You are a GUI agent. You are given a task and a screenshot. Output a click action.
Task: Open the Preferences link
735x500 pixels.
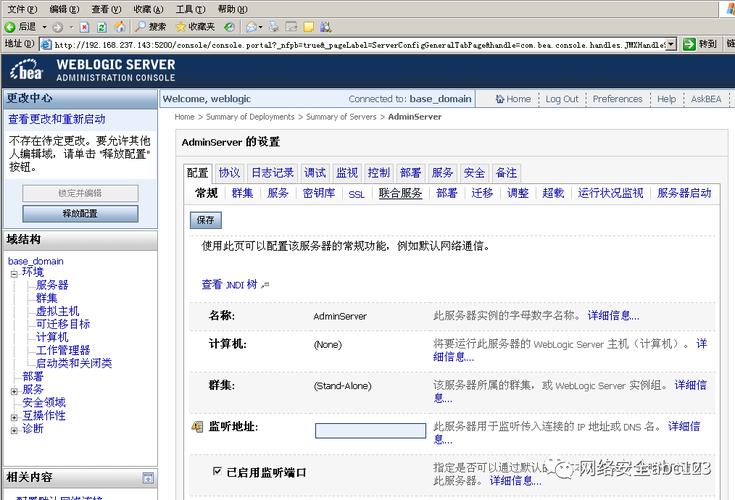(617, 99)
